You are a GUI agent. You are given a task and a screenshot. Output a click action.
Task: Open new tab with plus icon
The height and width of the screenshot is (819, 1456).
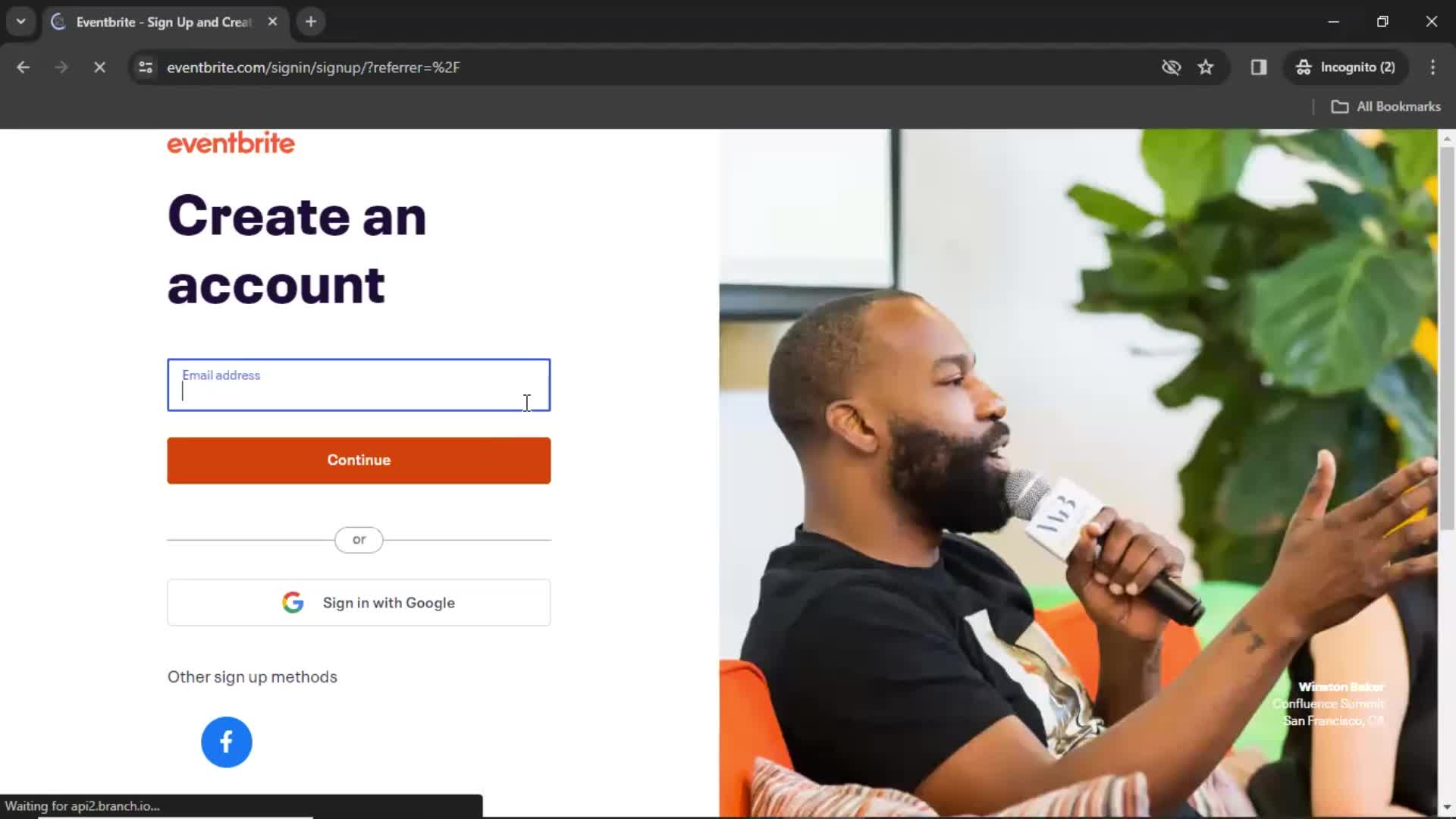coord(311,22)
